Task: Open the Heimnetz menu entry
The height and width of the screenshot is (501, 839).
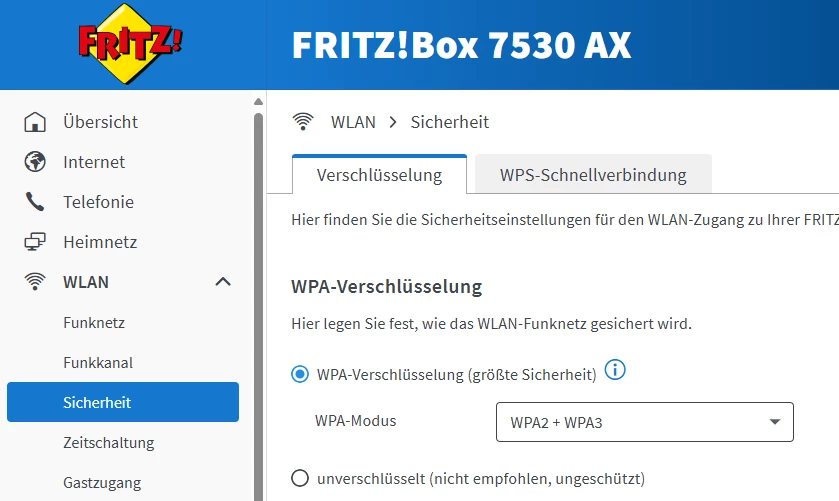Action: (x=100, y=242)
